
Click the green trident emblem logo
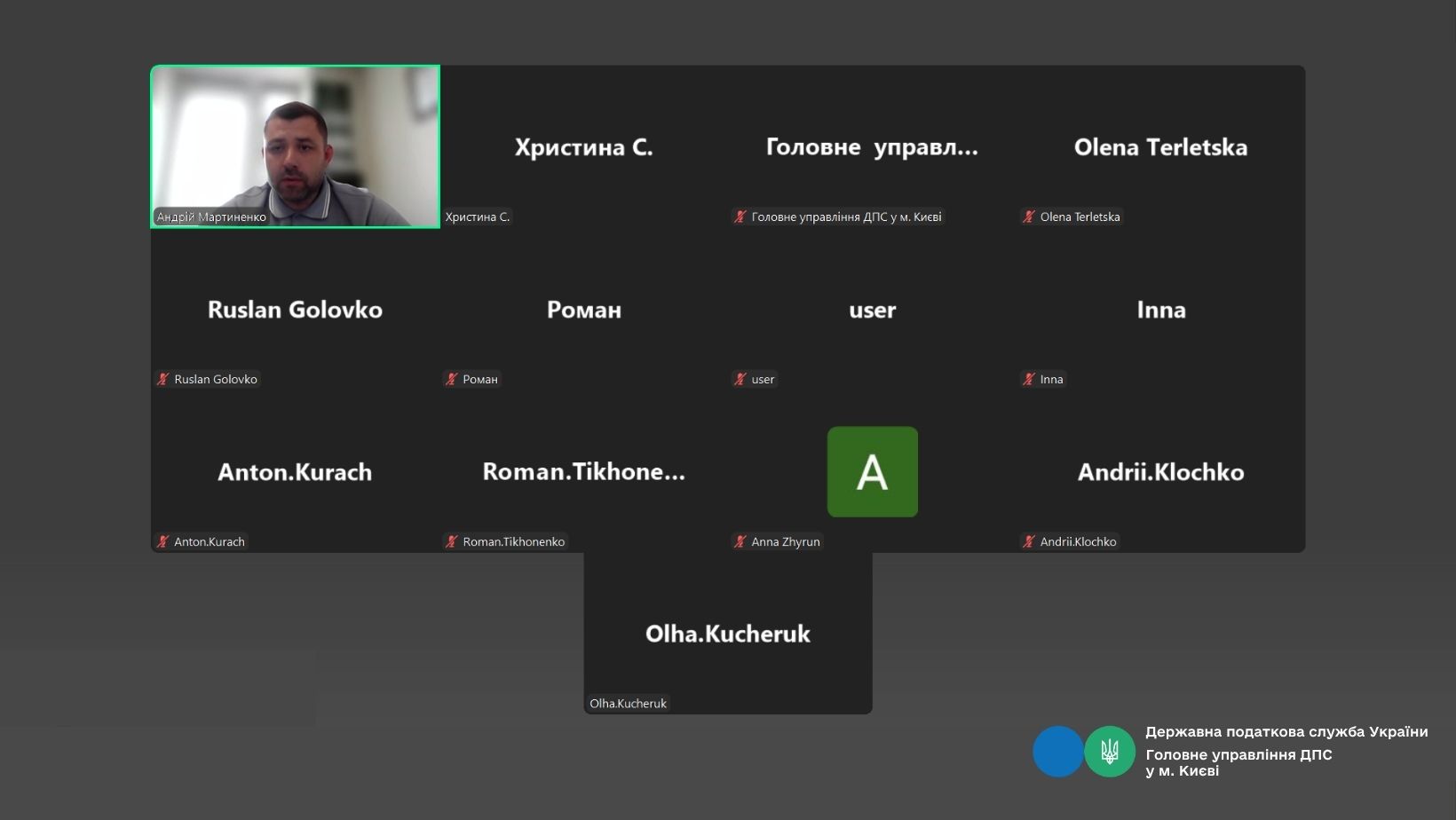pyautogui.click(x=1110, y=752)
